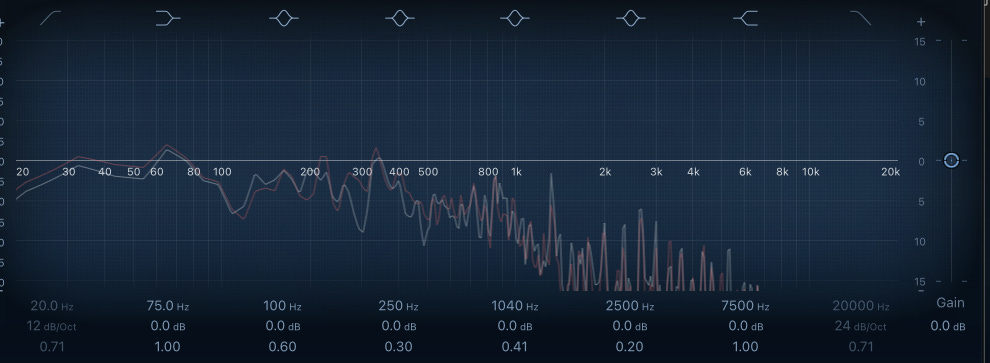Toggle the bell band icon above 100 Hz
990x363 pixels.
pyautogui.click(x=283, y=18)
